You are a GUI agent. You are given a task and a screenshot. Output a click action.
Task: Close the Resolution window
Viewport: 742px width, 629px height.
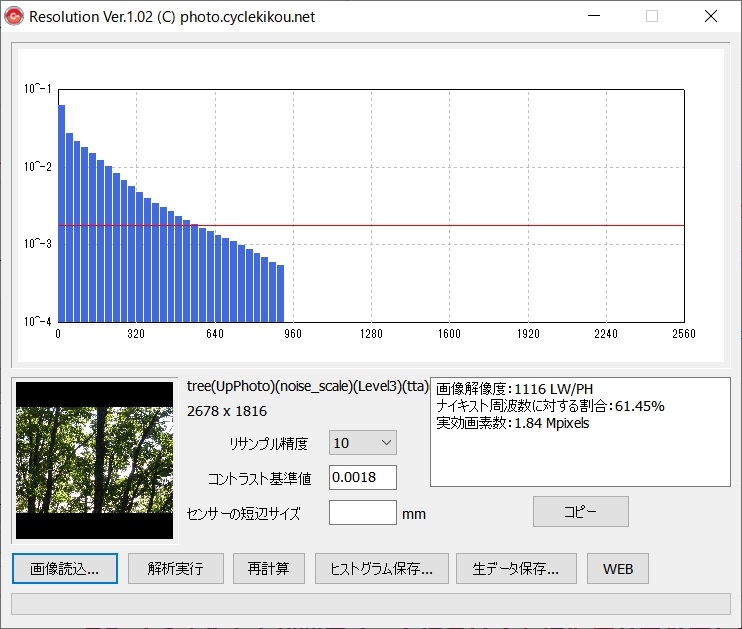710,16
